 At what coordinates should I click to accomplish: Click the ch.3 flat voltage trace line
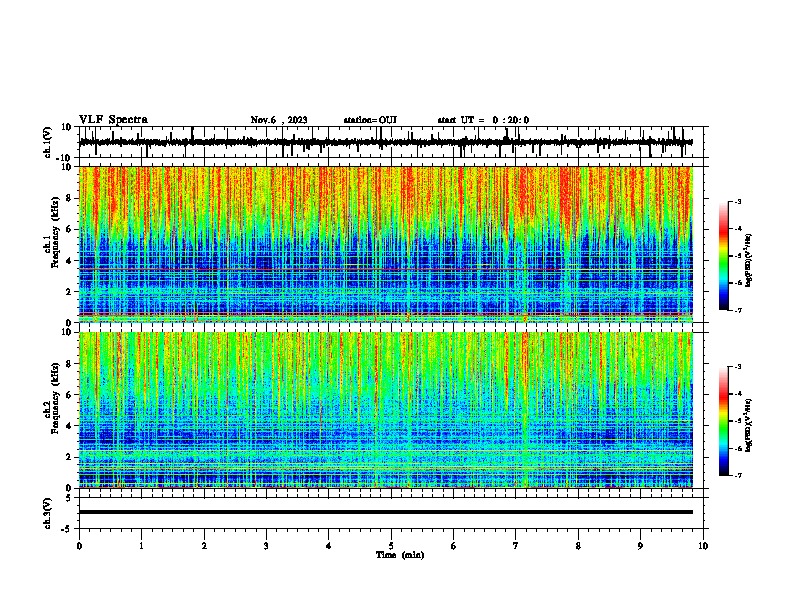point(386,512)
